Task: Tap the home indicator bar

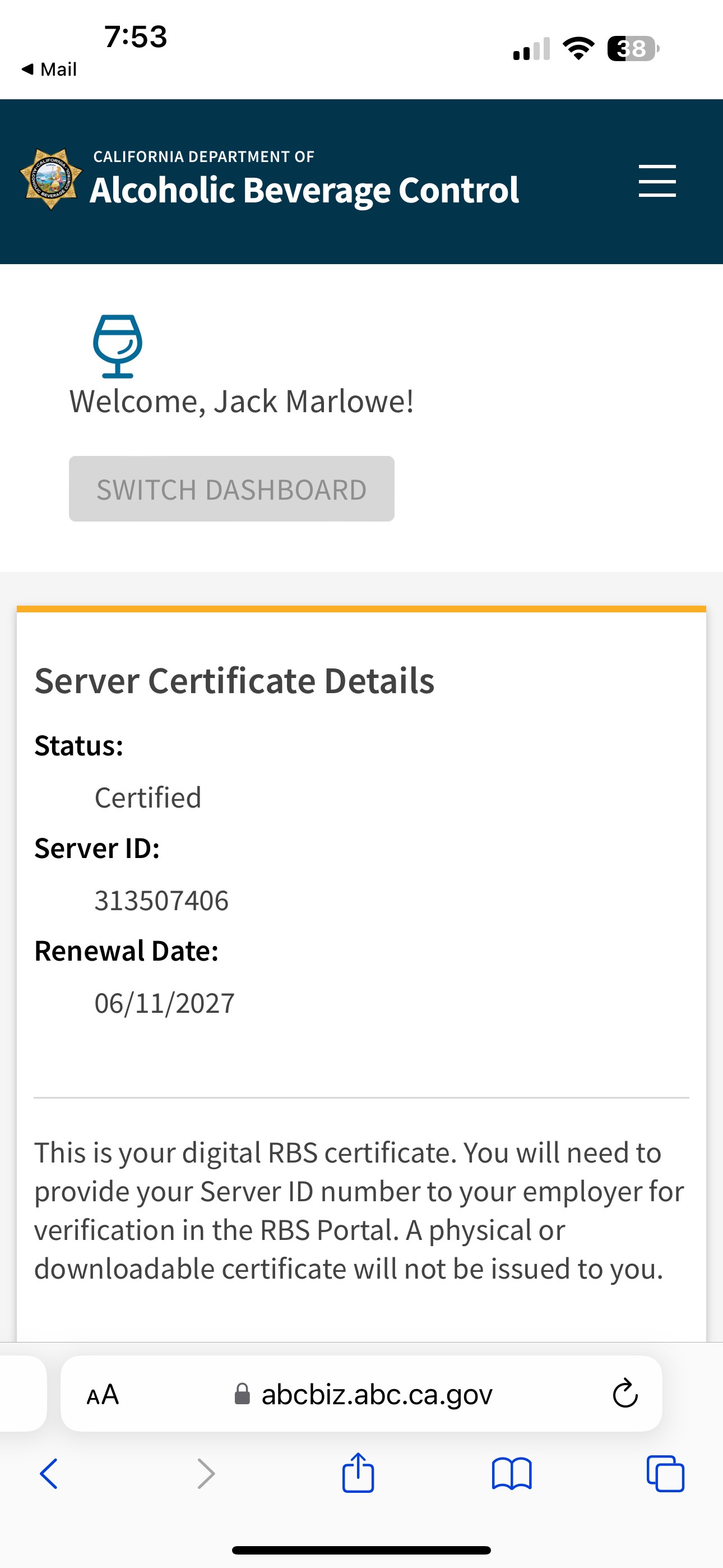Action: click(361, 1549)
